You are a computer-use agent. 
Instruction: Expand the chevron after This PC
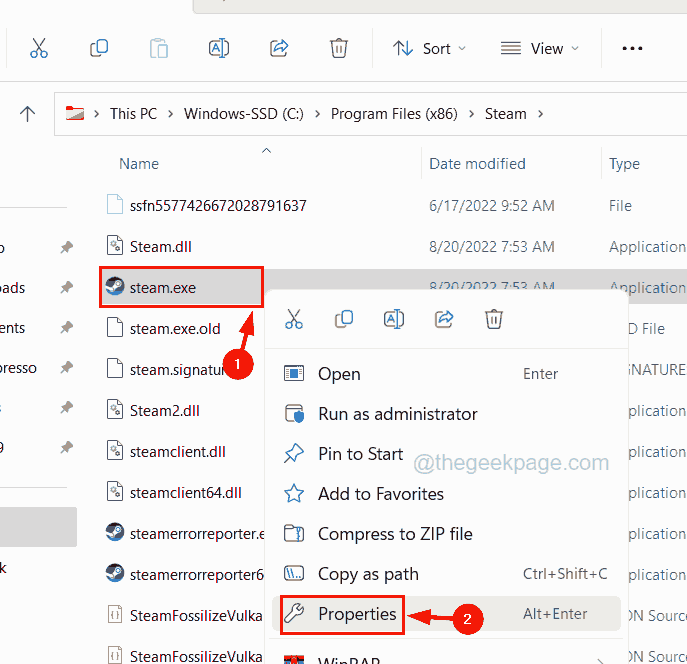170,114
